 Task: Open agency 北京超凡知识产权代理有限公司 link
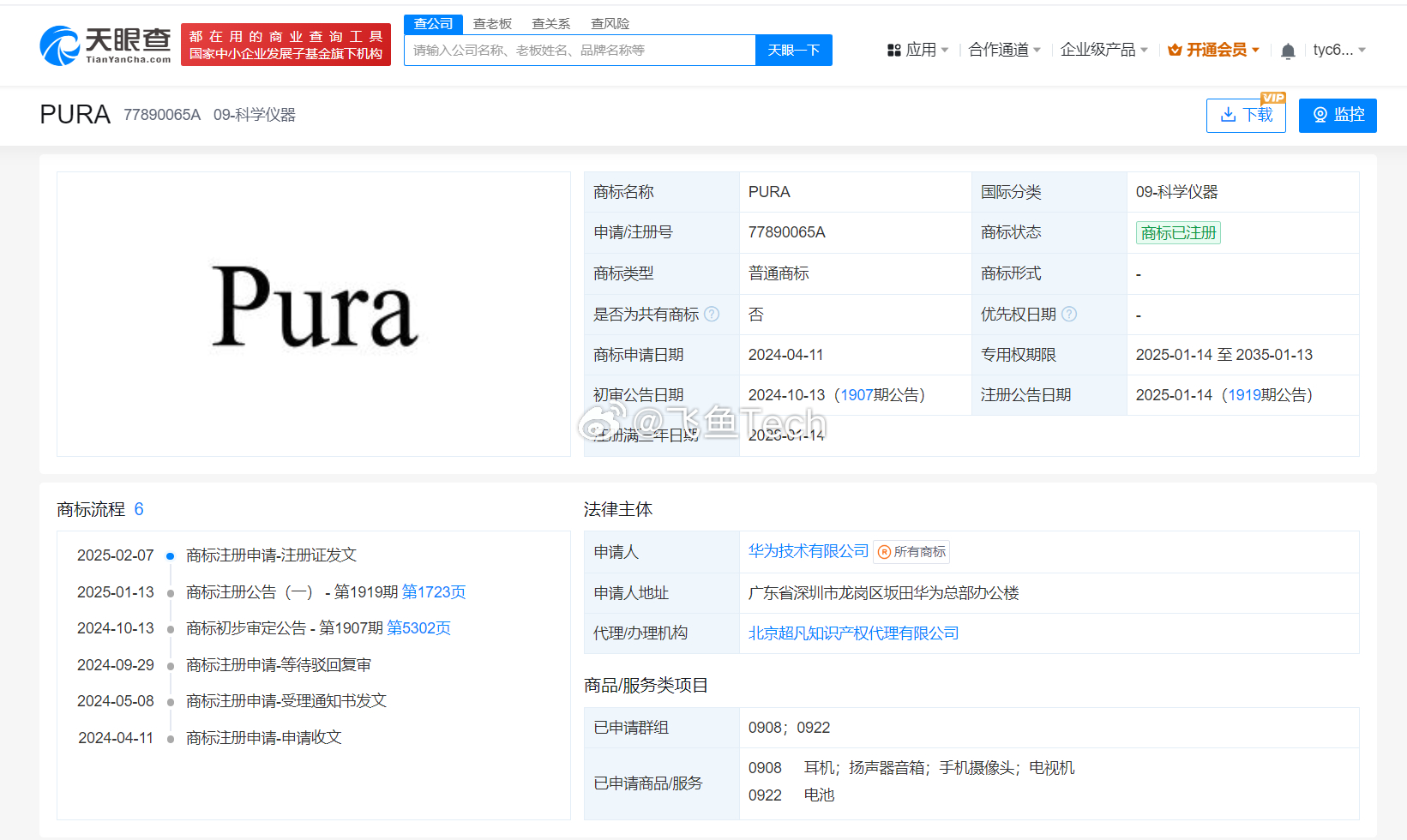click(854, 633)
